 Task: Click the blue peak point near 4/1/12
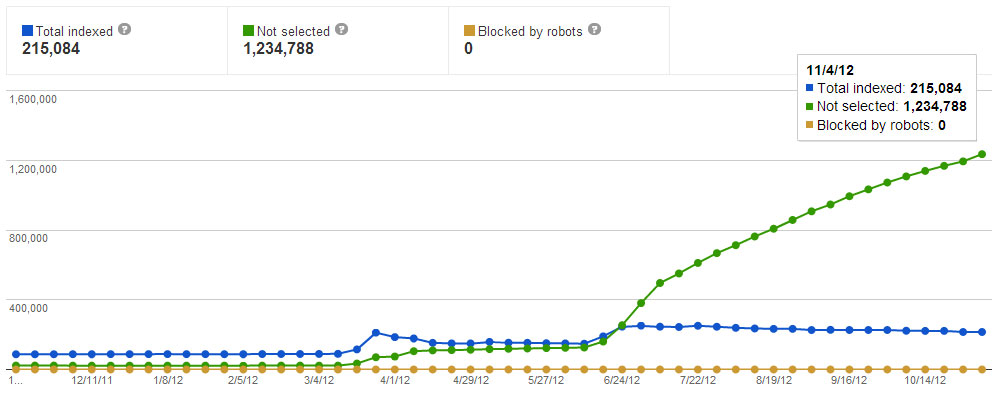[376, 333]
